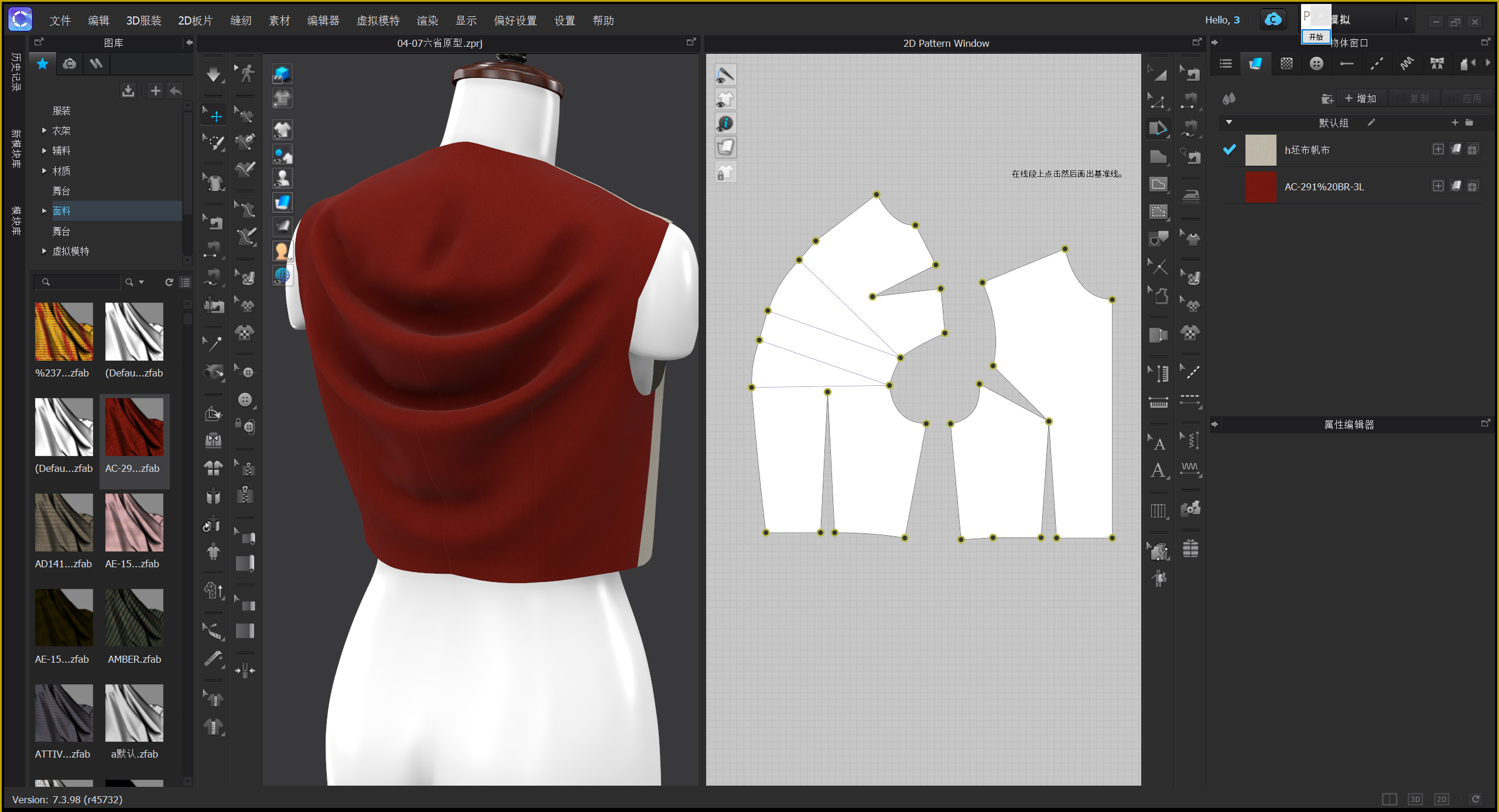The height and width of the screenshot is (812, 1499).
Task: Click the 历史记录 side tab
Action: pyautogui.click(x=16, y=72)
